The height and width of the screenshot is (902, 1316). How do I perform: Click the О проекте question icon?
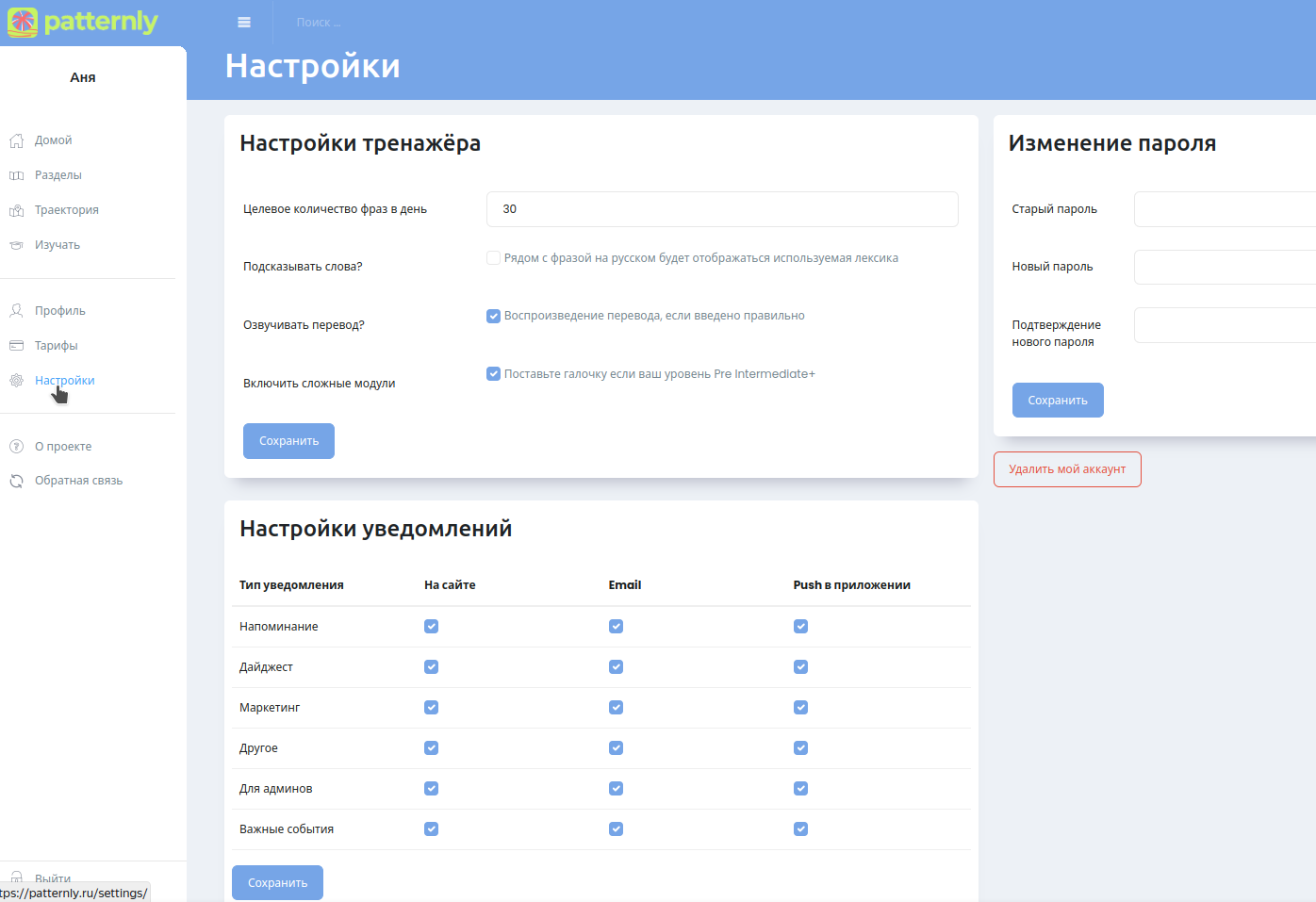point(17,447)
